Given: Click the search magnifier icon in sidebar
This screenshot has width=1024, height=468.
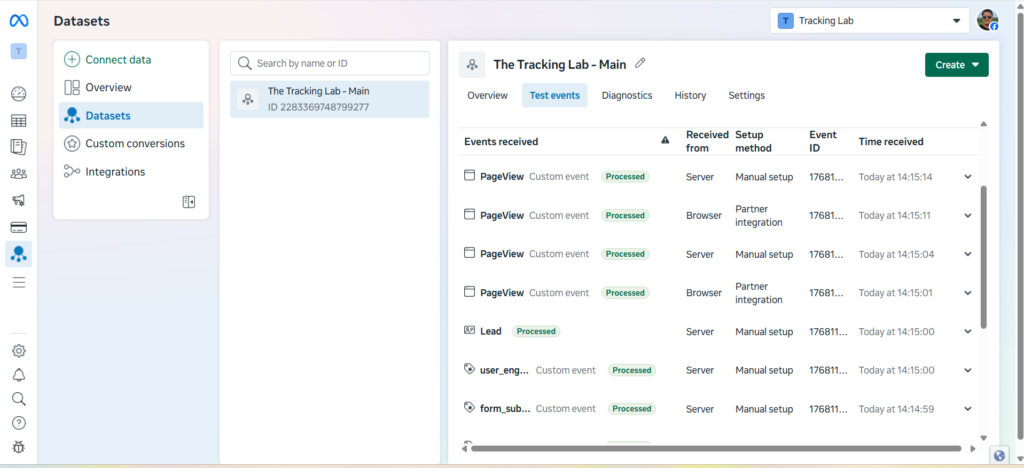Looking at the screenshot, I should pos(19,399).
